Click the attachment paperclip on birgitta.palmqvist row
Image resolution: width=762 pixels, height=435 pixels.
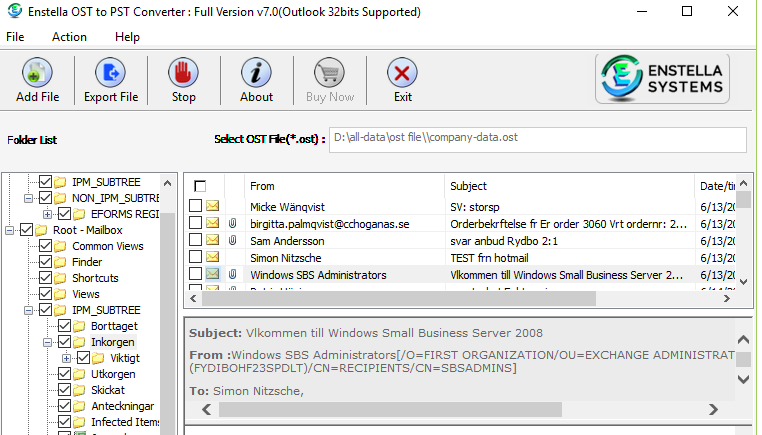[233, 223]
